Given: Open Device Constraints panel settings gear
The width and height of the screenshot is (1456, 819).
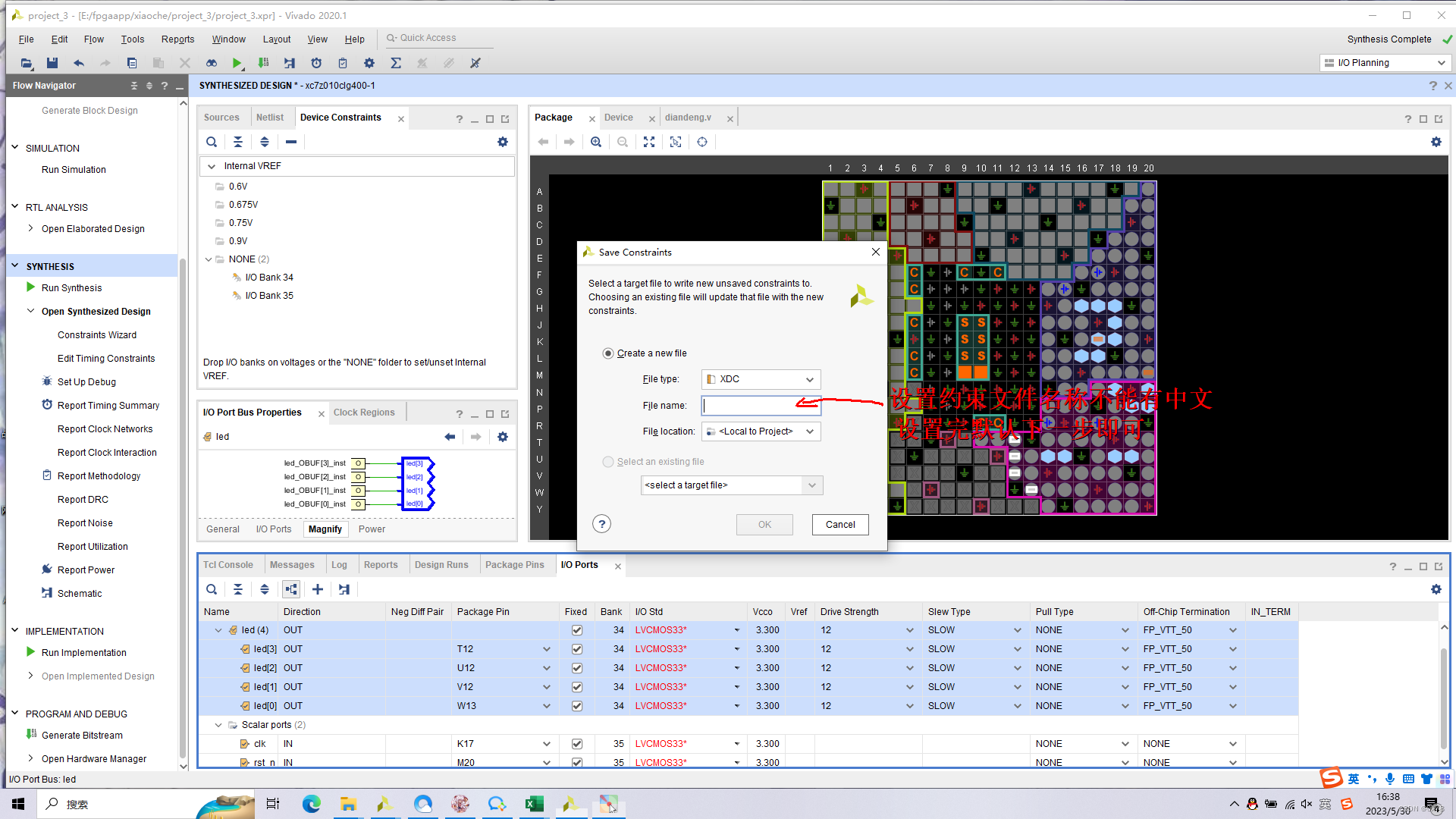Looking at the screenshot, I should click(x=502, y=142).
